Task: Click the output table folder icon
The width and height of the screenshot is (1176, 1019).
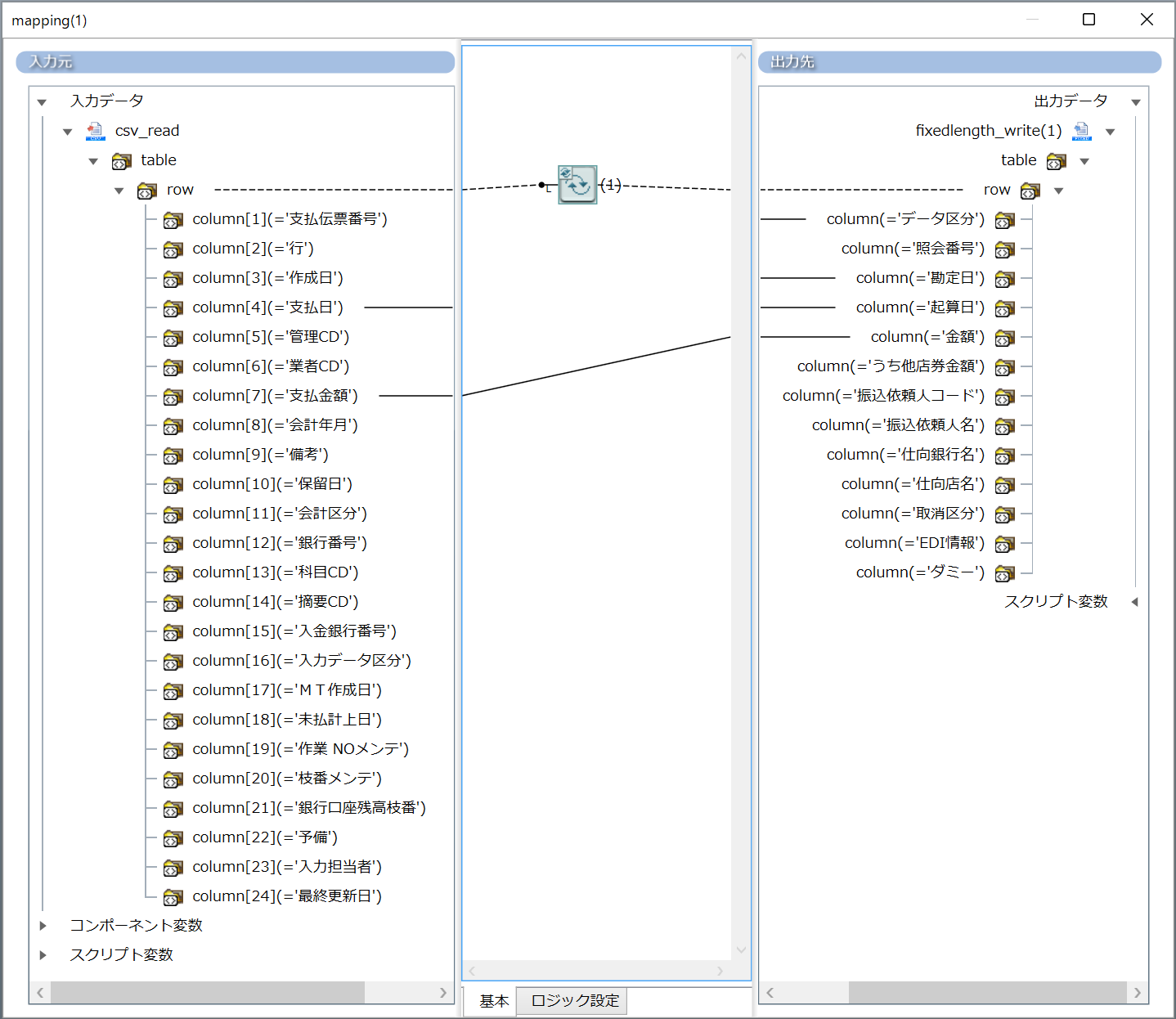Action: point(1057,161)
